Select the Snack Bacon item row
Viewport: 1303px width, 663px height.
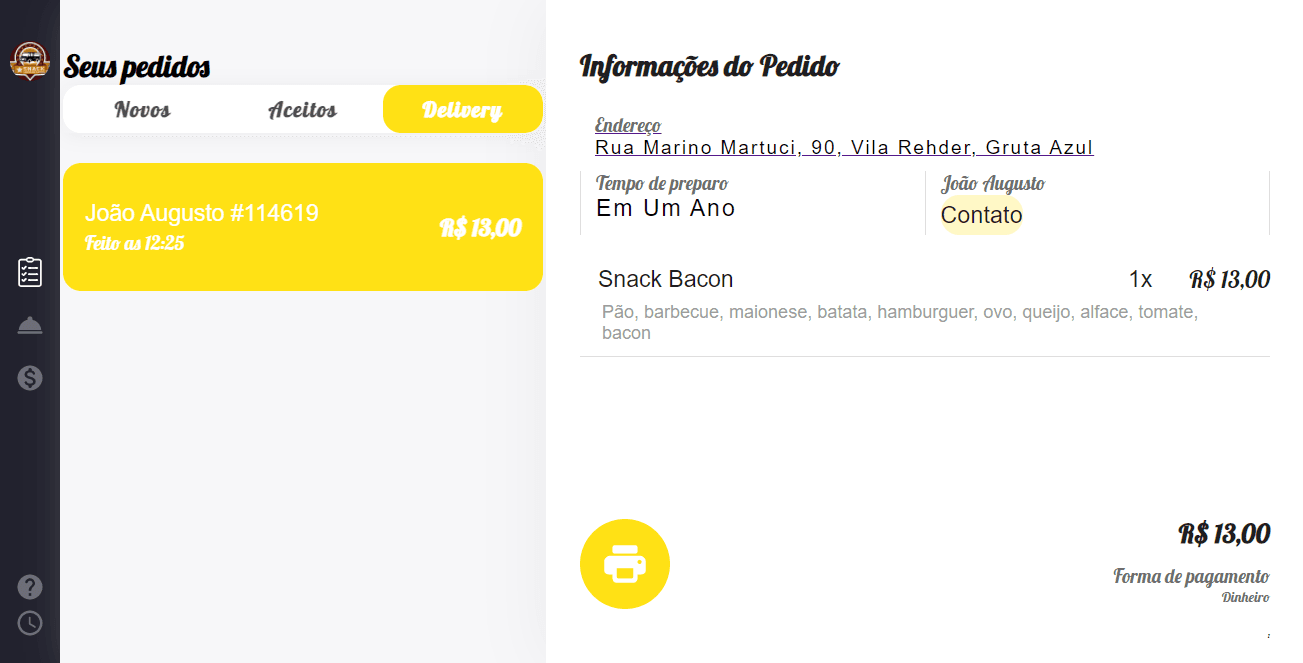[x=666, y=279]
